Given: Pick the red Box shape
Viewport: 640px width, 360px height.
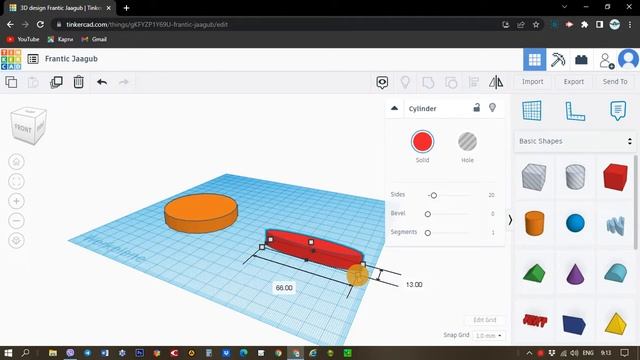Looking at the screenshot, I should click(615, 177).
